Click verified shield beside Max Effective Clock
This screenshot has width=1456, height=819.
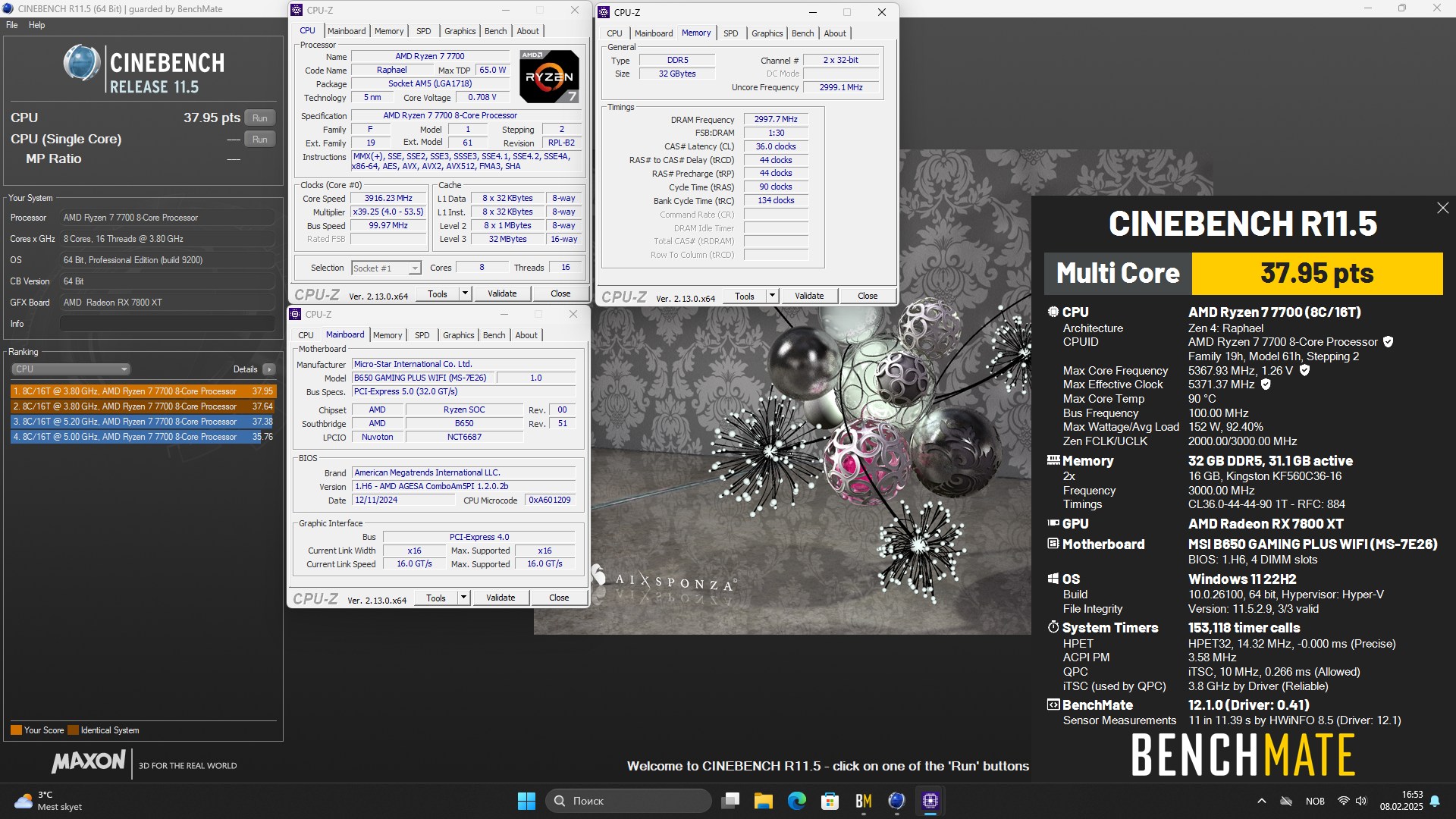(x=1266, y=384)
